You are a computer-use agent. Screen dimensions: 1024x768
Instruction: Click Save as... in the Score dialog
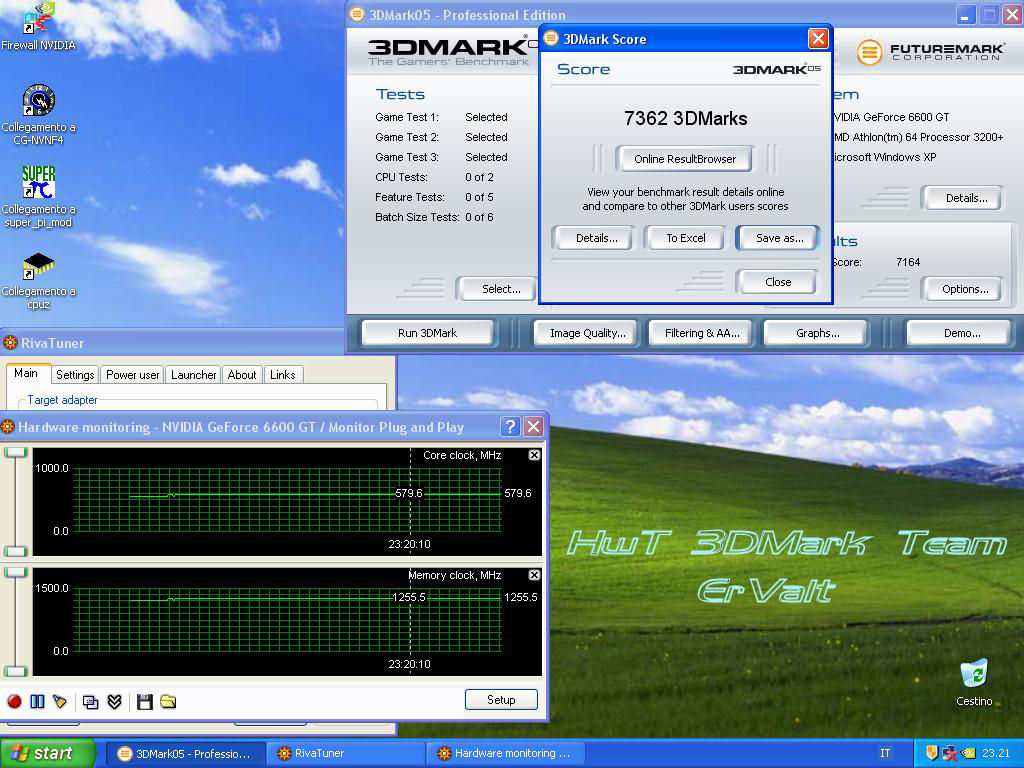click(779, 238)
